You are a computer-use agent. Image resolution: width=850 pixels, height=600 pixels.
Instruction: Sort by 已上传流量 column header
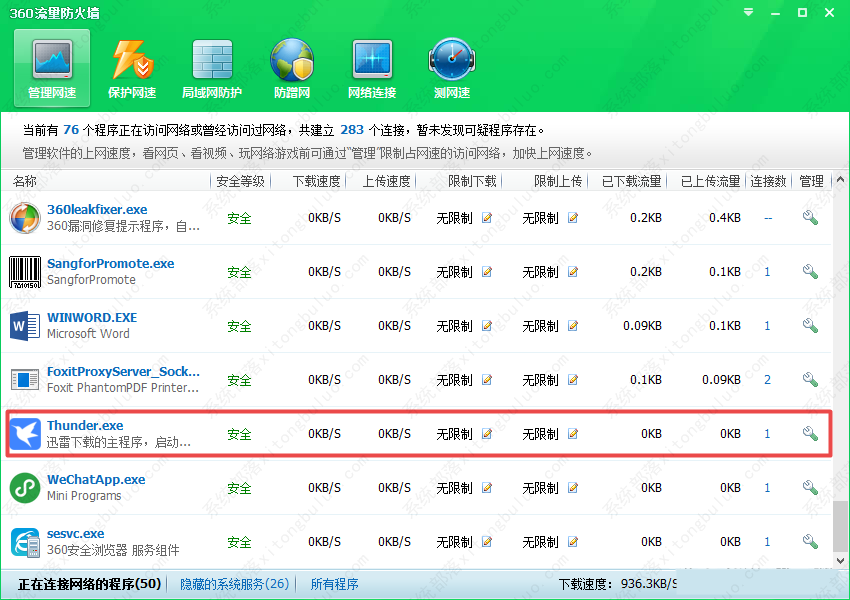coord(711,181)
